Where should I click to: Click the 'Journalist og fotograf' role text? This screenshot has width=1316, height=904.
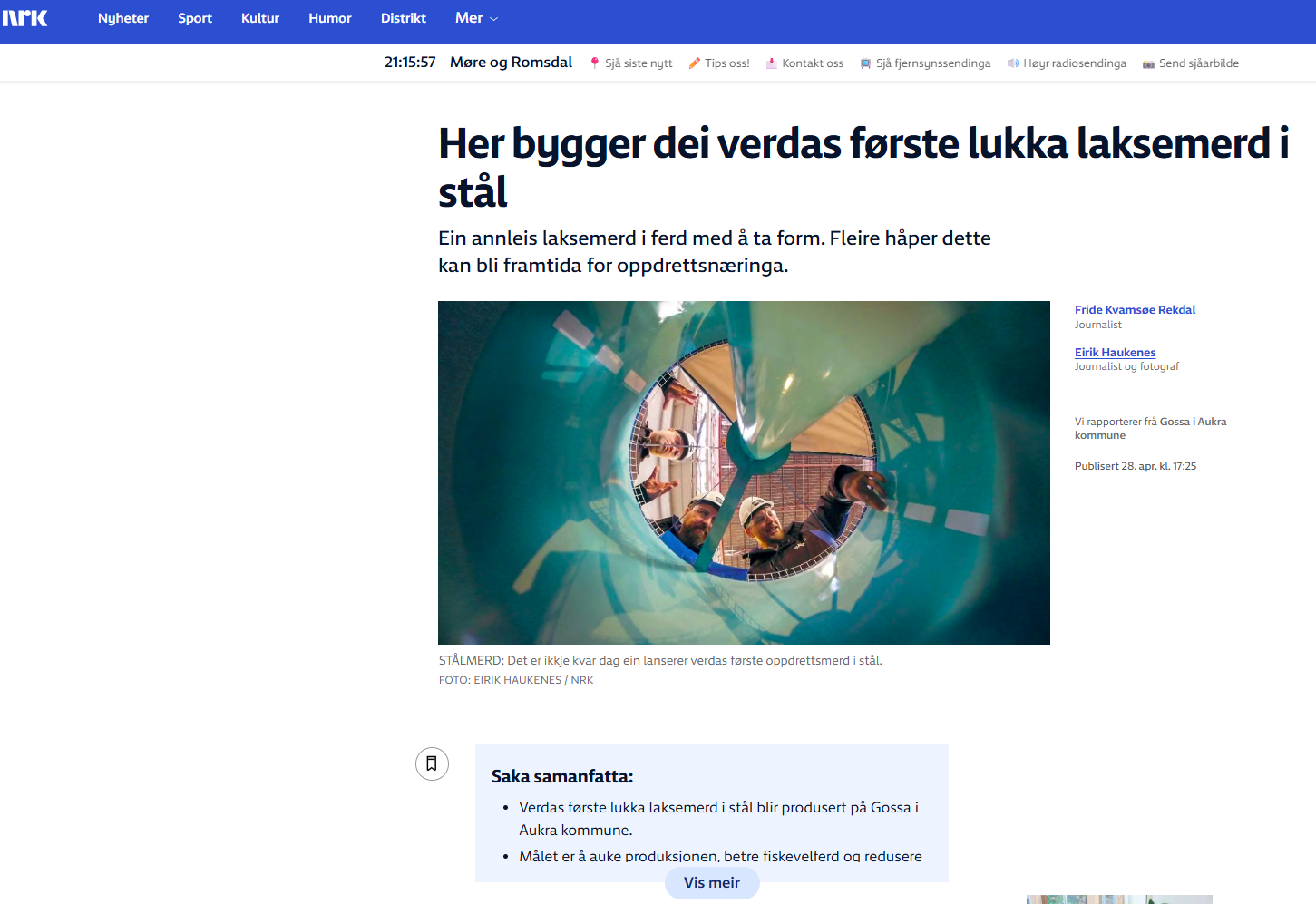point(1126,366)
